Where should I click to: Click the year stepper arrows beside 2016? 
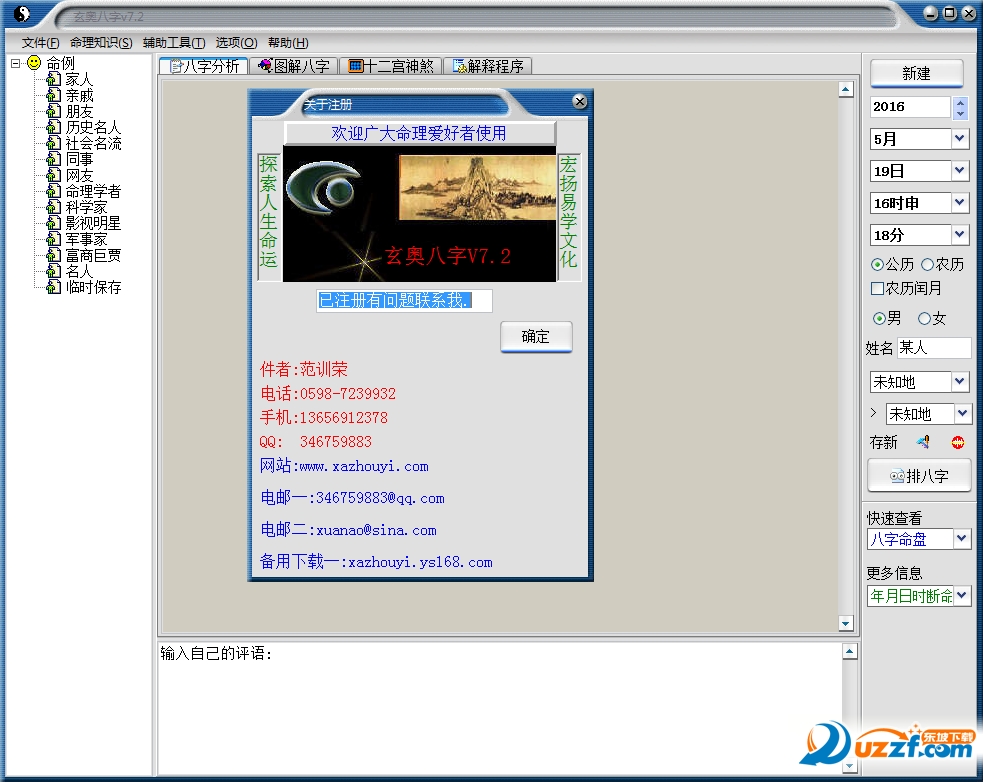tap(960, 107)
